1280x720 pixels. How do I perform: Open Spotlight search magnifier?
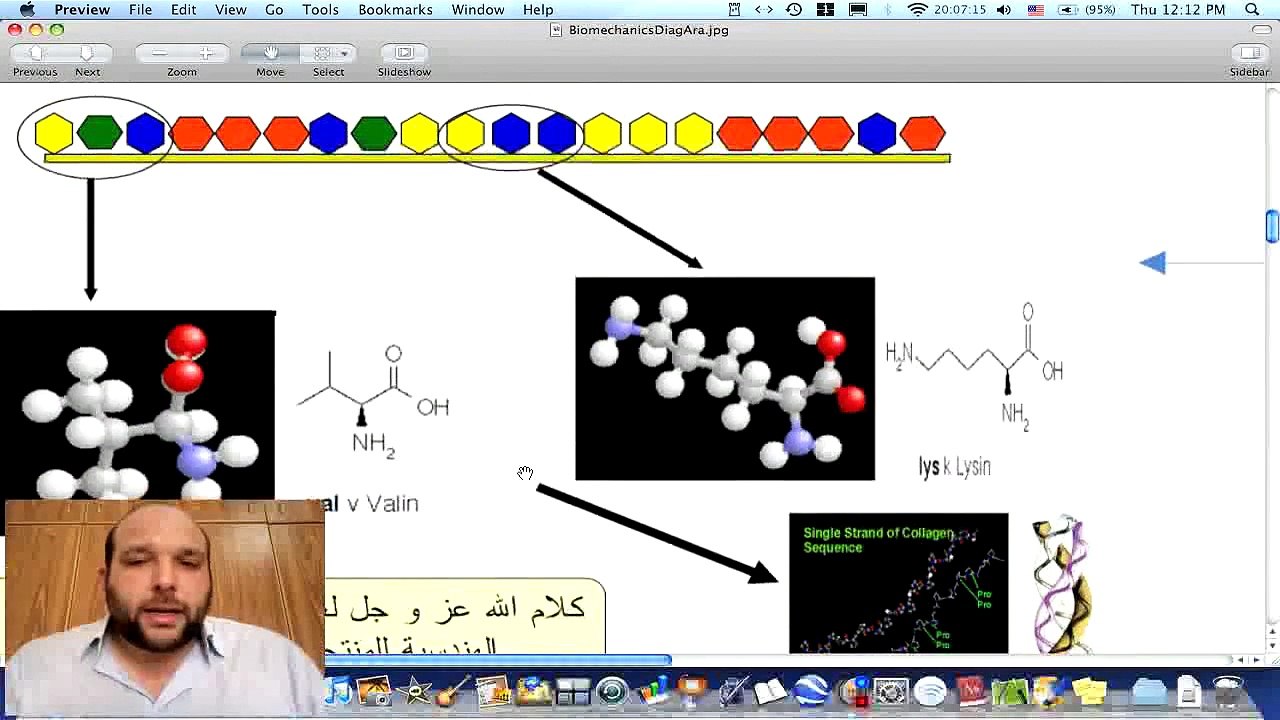point(1252,10)
